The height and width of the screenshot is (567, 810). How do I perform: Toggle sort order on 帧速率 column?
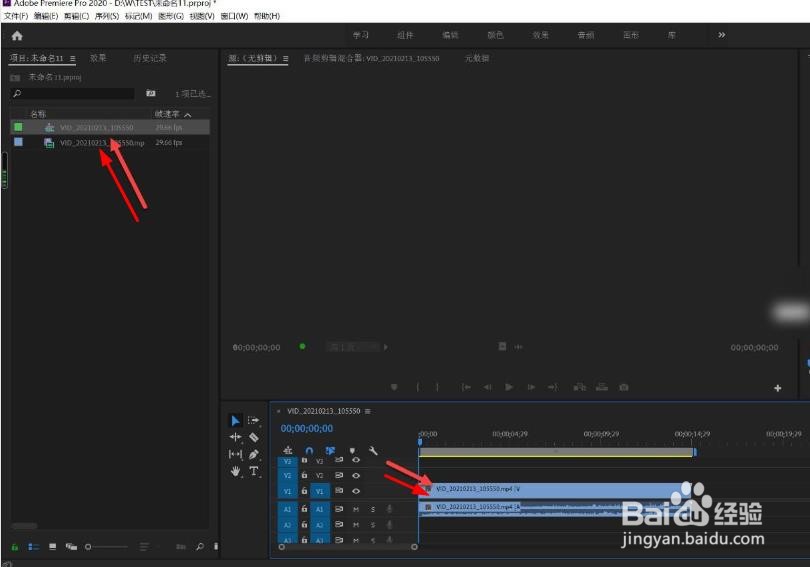click(188, 115)
